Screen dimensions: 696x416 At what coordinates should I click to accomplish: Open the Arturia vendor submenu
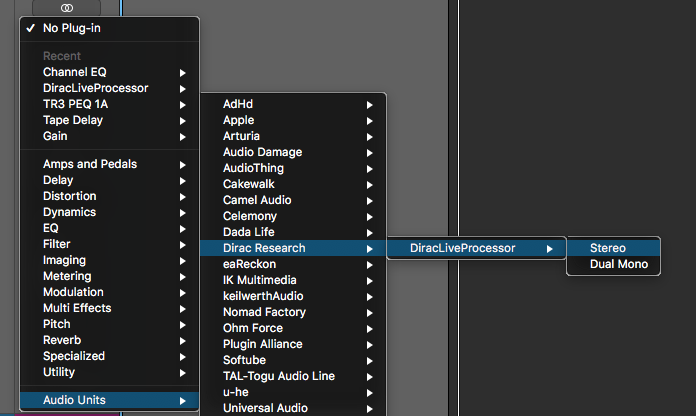click(241, 136)
